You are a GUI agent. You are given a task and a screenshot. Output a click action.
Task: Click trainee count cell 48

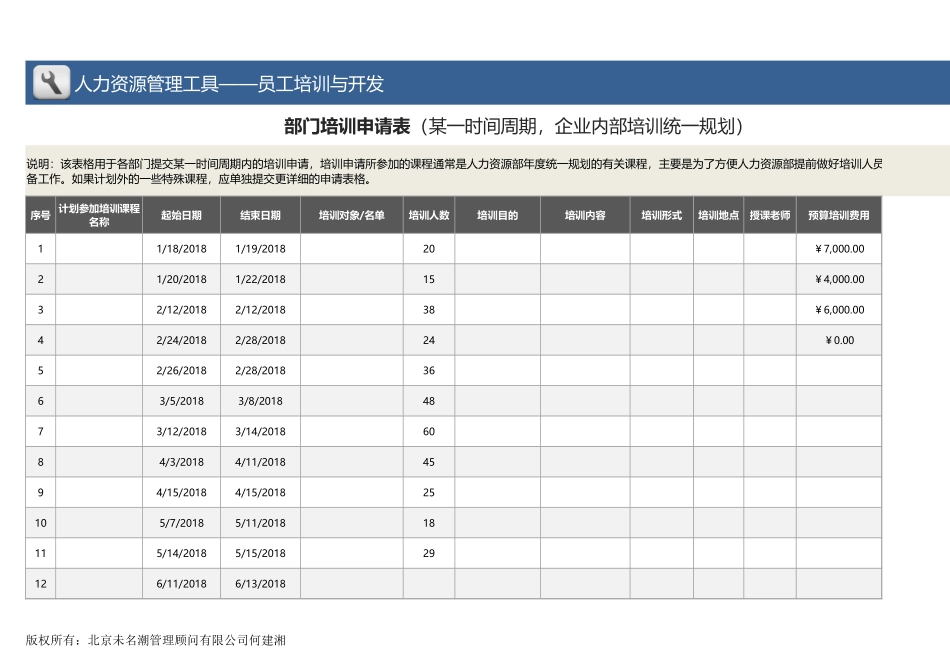(x=429, y=401)
